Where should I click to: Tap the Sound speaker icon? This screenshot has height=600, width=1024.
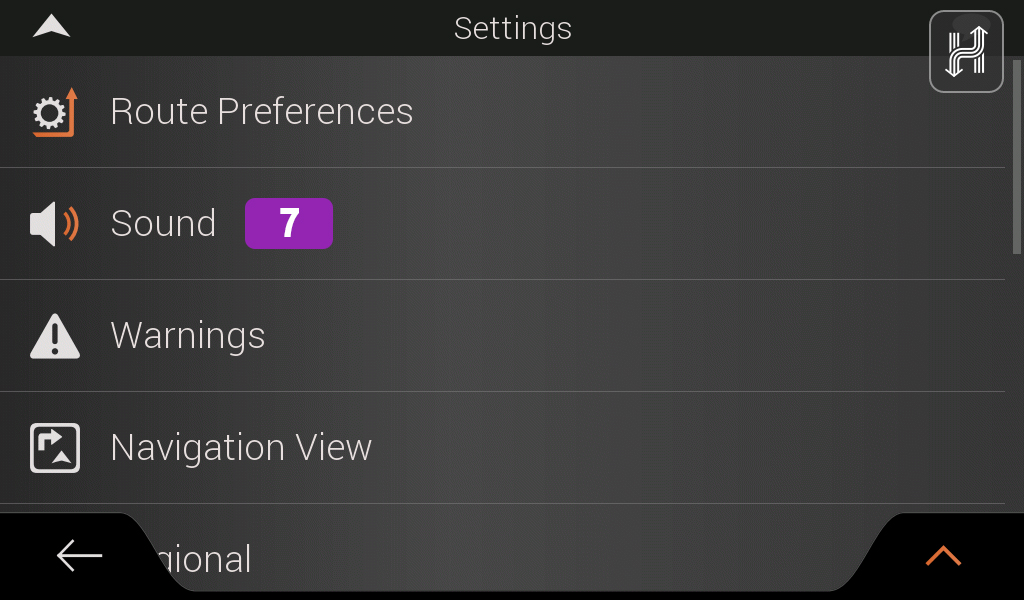[x=55, y=224]
